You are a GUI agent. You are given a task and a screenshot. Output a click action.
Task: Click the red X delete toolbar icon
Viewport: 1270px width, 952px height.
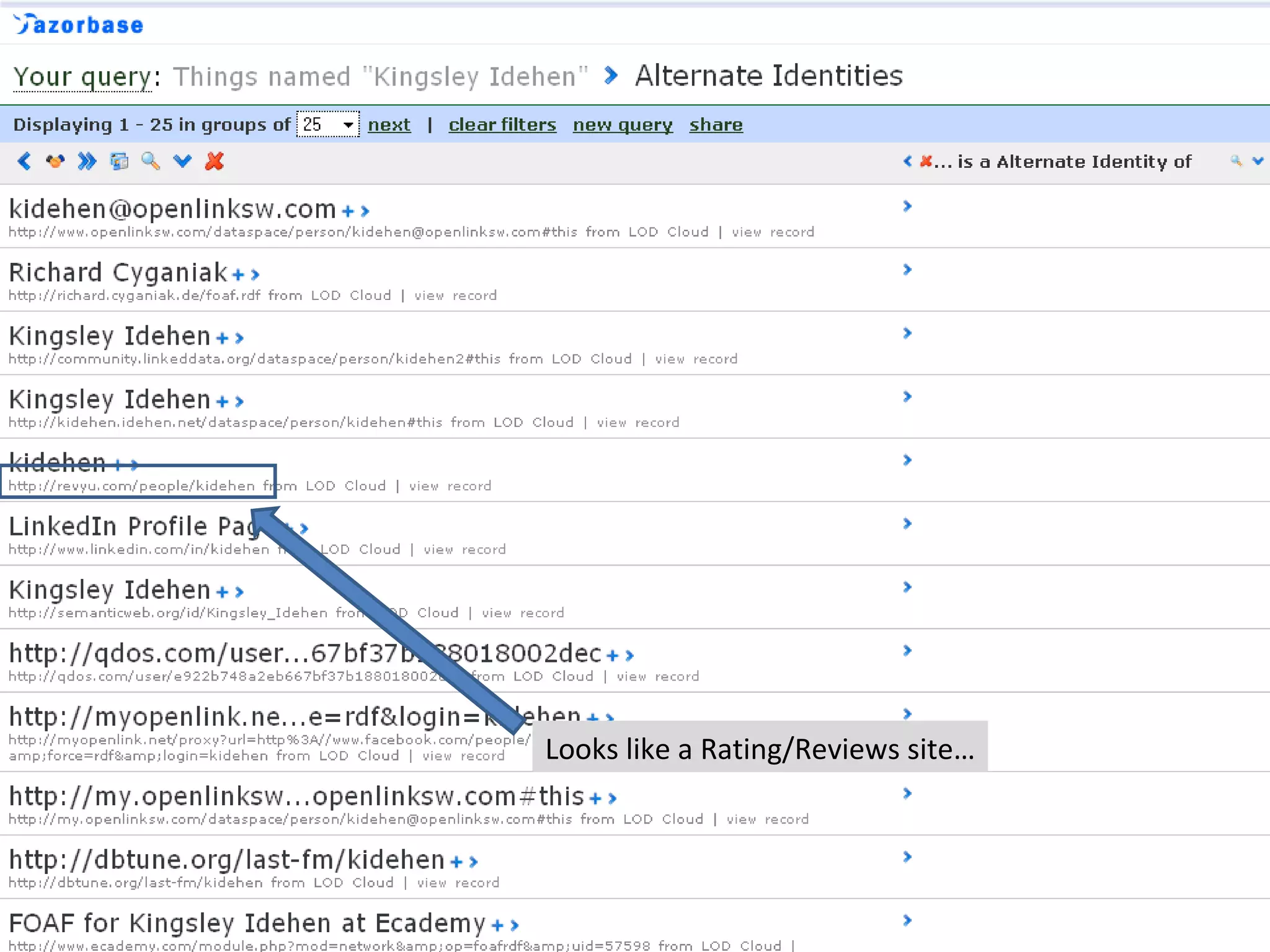click(x=215, y=161)
